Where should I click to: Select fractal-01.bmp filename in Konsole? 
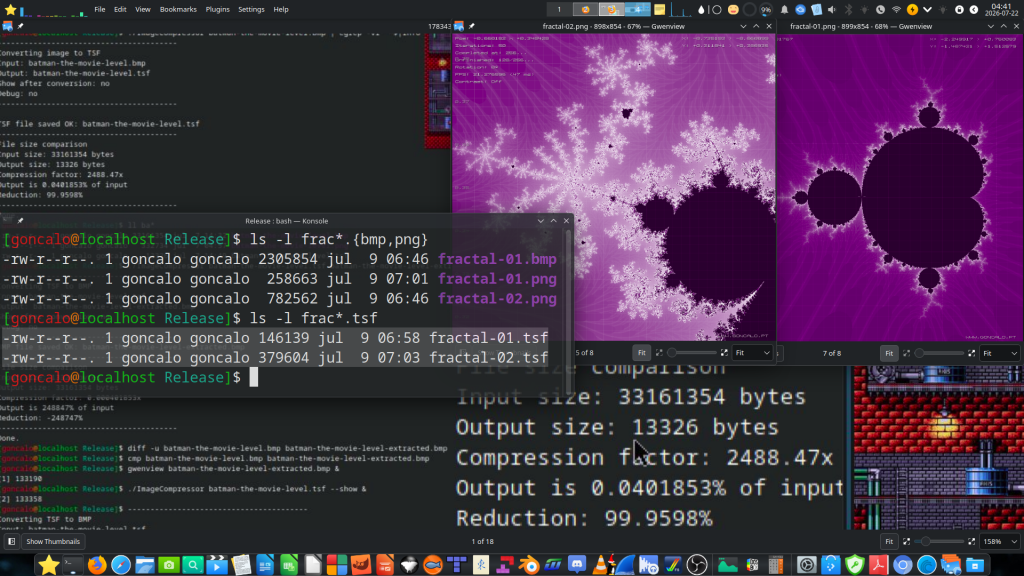(x=497, y=259)
